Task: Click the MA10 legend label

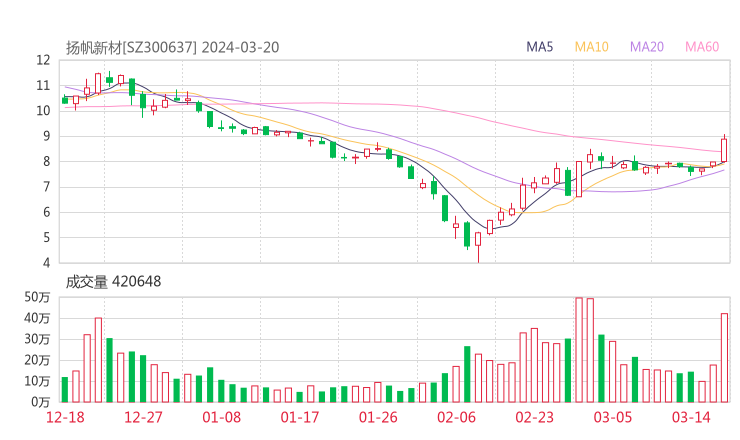Action: 591,47
